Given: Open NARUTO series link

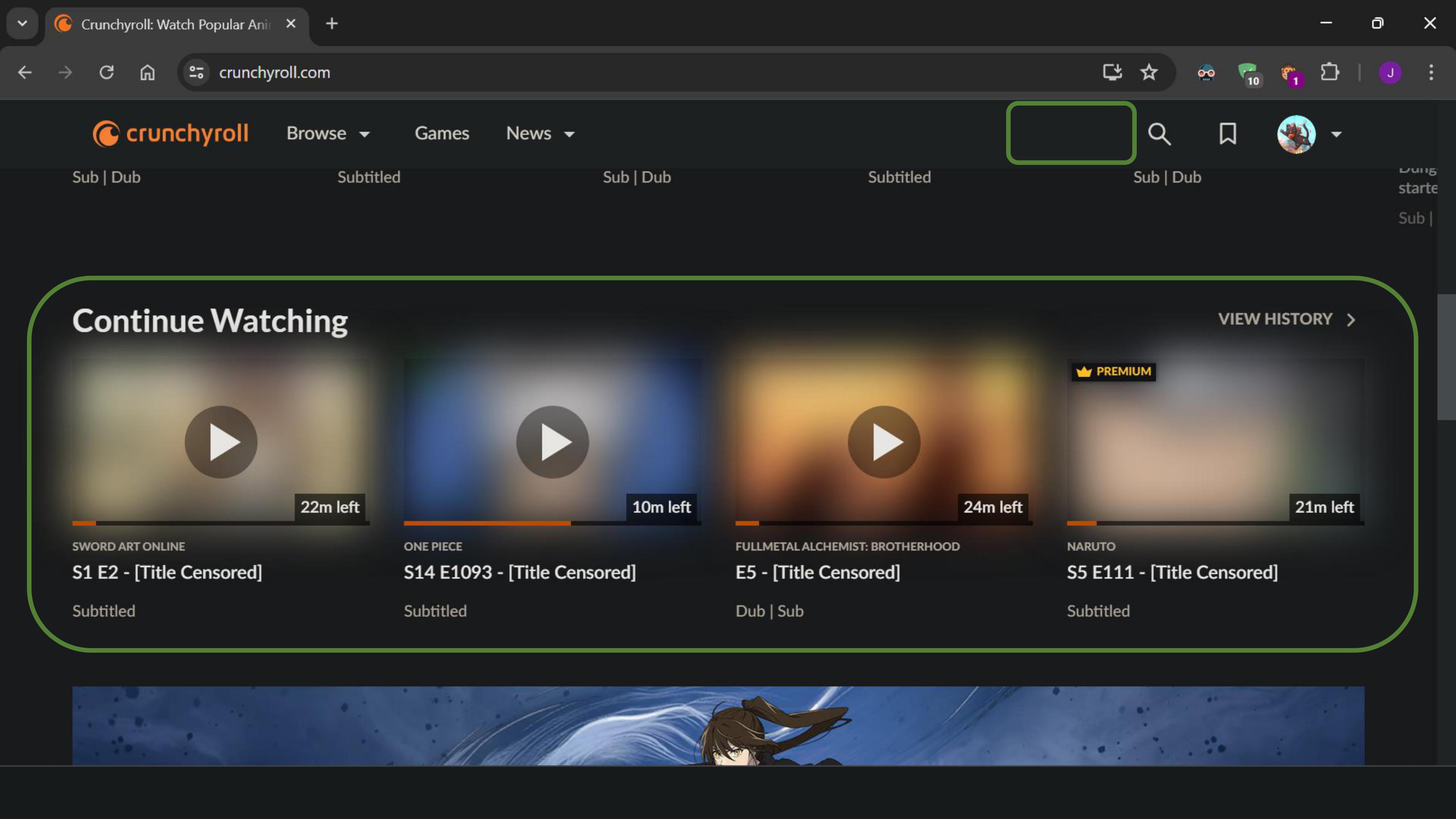Looking at the screenshot, I should [1091, 547].
